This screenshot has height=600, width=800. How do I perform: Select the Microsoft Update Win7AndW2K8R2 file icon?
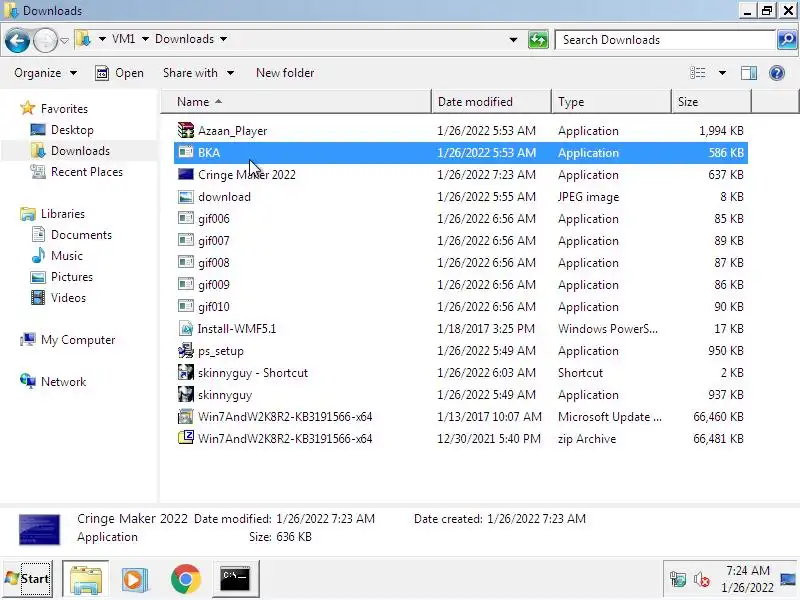click(x=186, y=416)
